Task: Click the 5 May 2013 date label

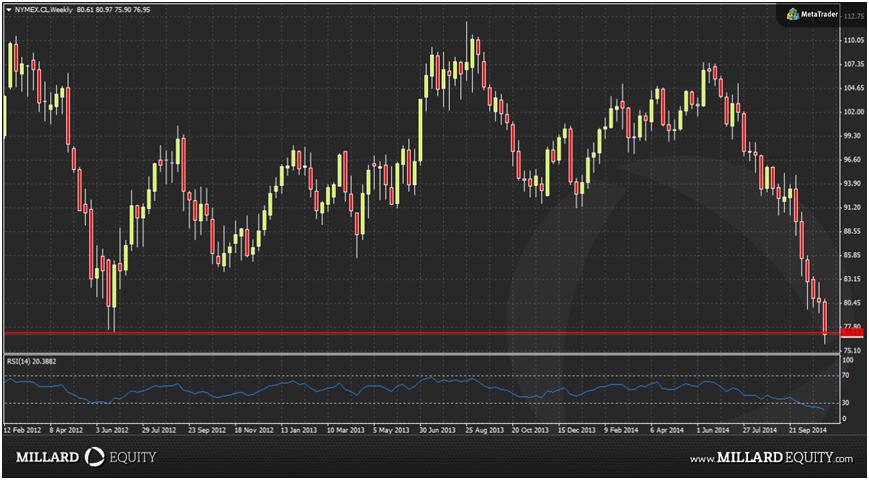Action: tap(391, 430)
